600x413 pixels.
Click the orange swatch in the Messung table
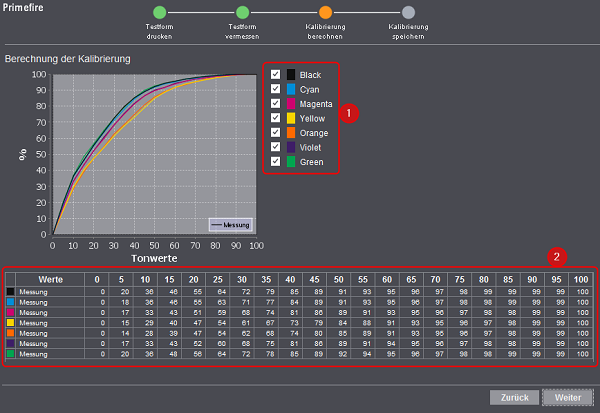(x=10, y=333)
